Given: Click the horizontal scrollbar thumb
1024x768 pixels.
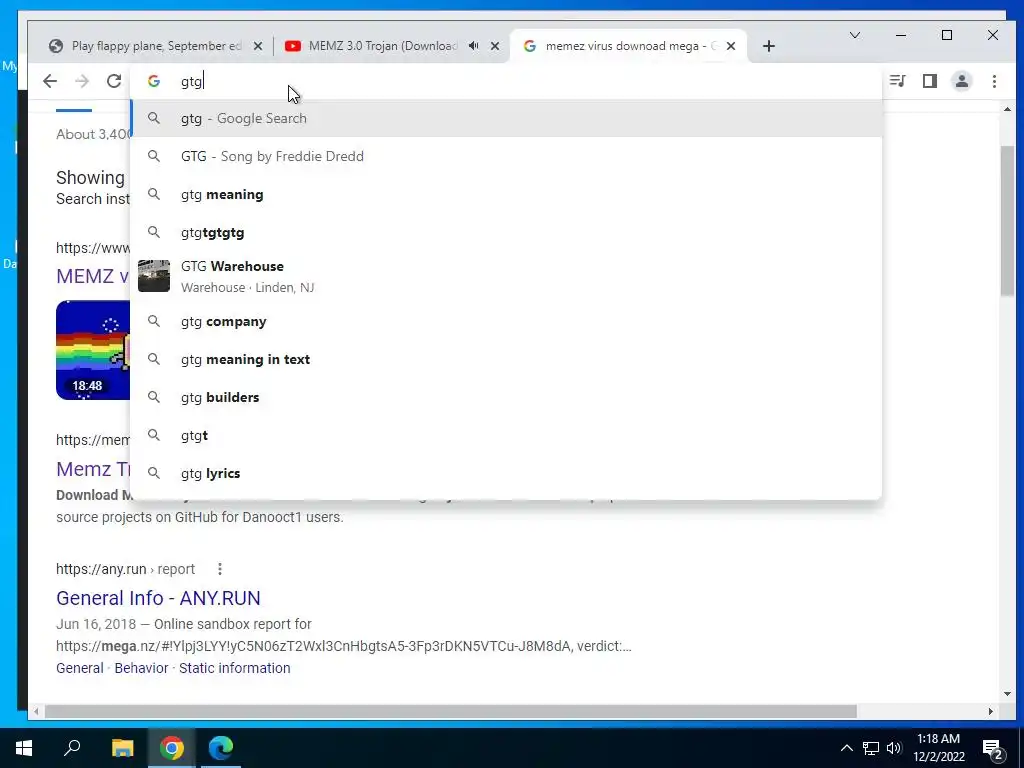Looking at the screenshot, I should point(451,711).
